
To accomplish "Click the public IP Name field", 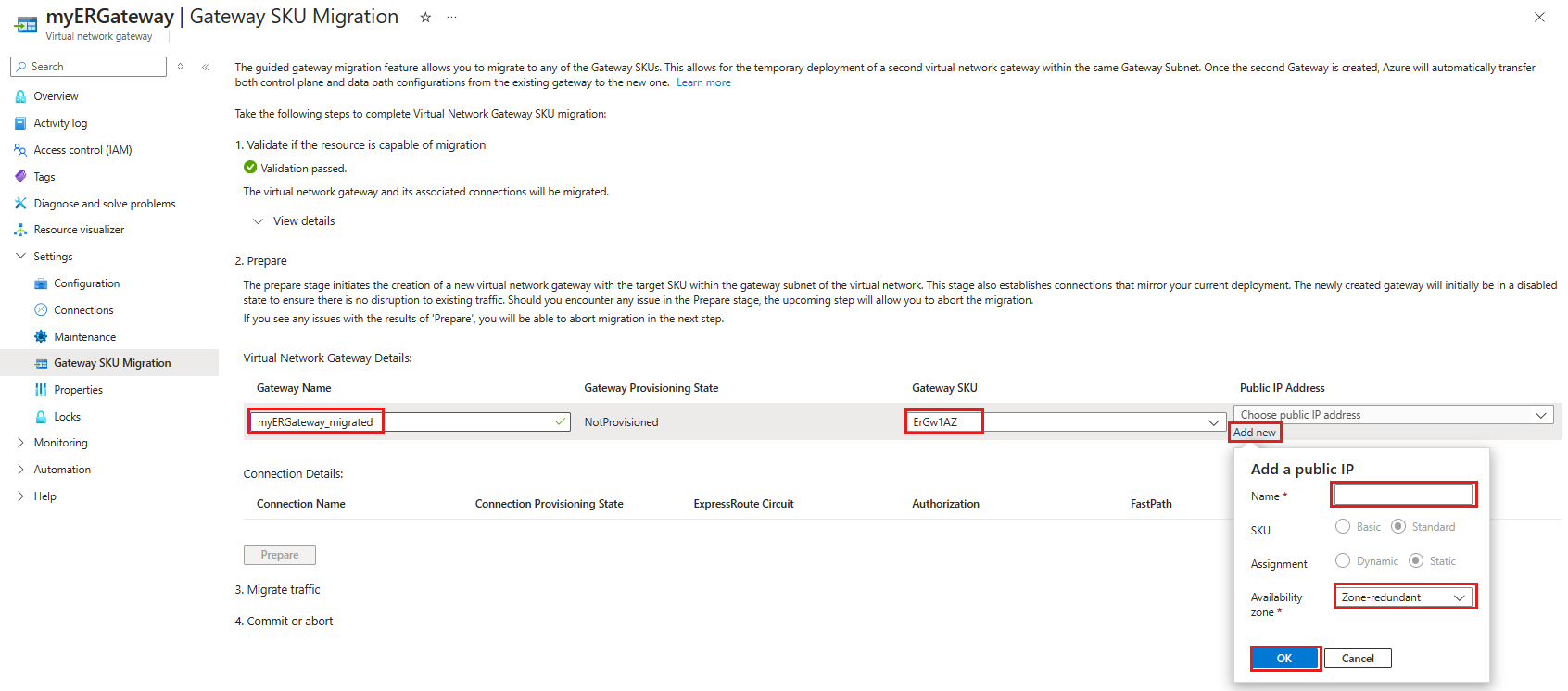I will point(1403,496).
